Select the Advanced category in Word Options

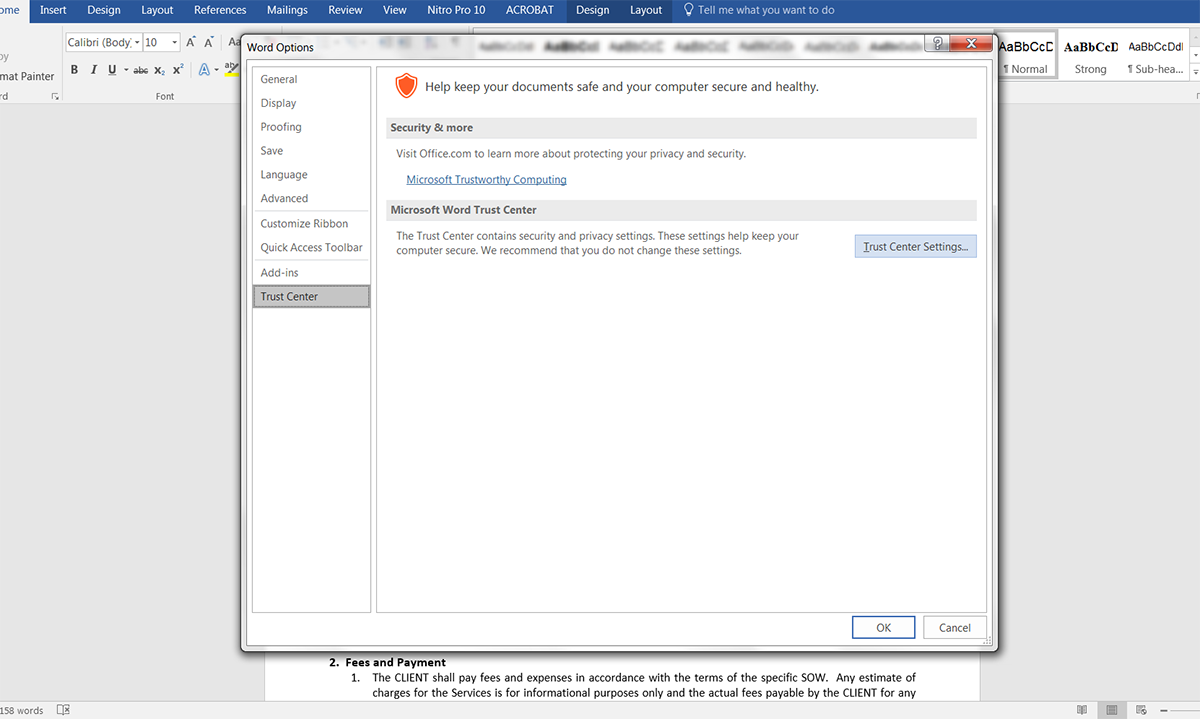(284, 198)
